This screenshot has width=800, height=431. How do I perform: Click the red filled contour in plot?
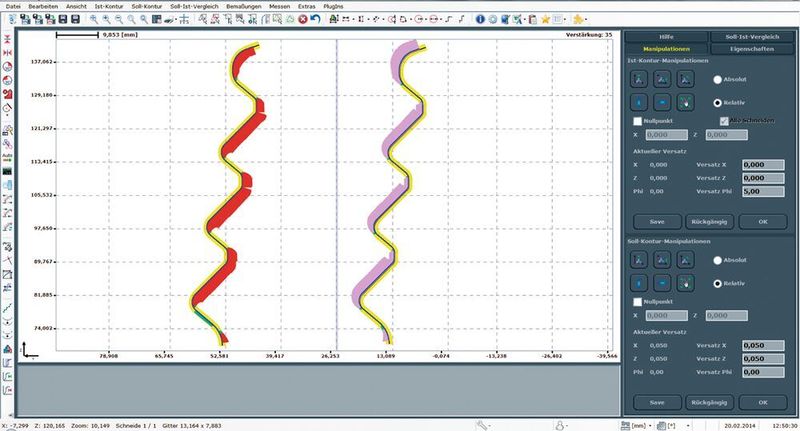coord(236,139)
